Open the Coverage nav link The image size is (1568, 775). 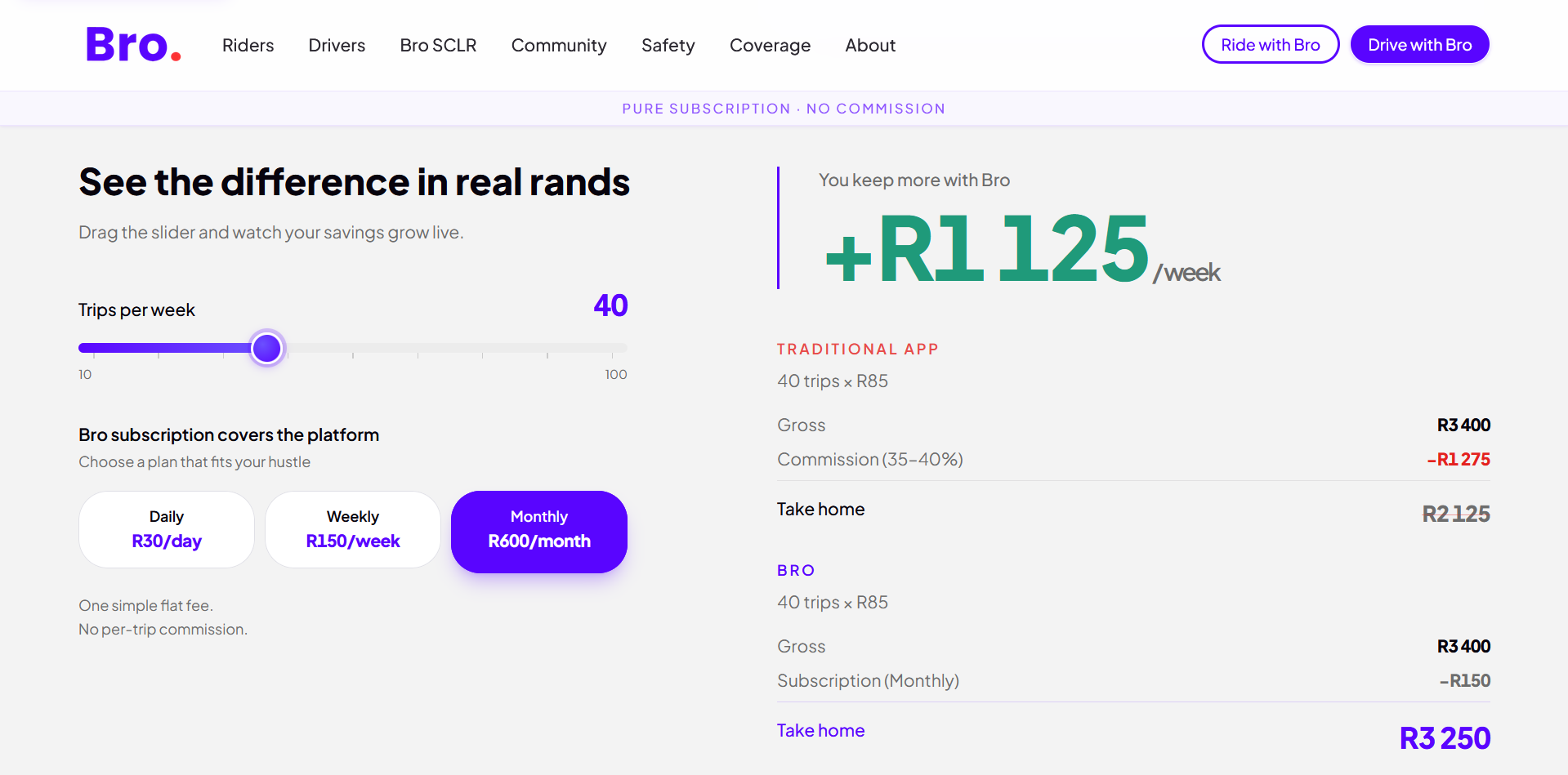tap(770, 45)
